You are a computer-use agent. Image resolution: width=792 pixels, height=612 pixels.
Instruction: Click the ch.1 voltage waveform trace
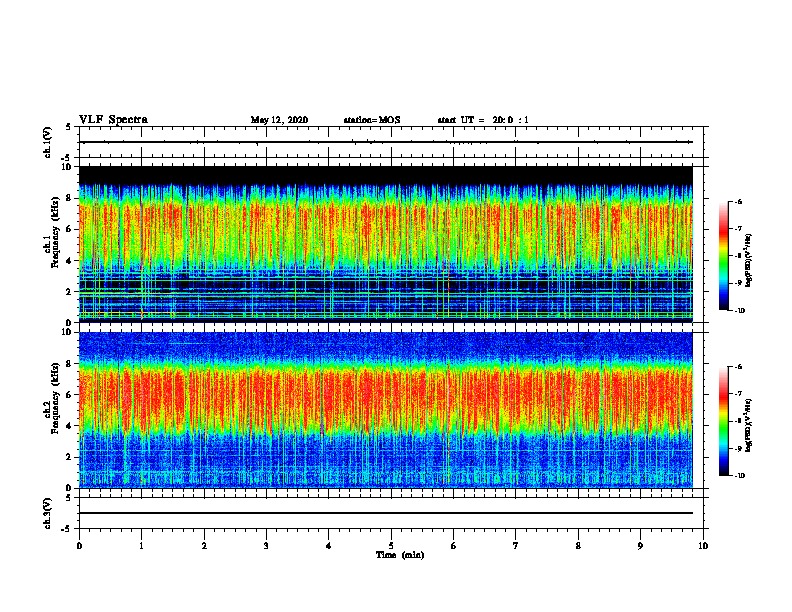click(x=386, y=142)
